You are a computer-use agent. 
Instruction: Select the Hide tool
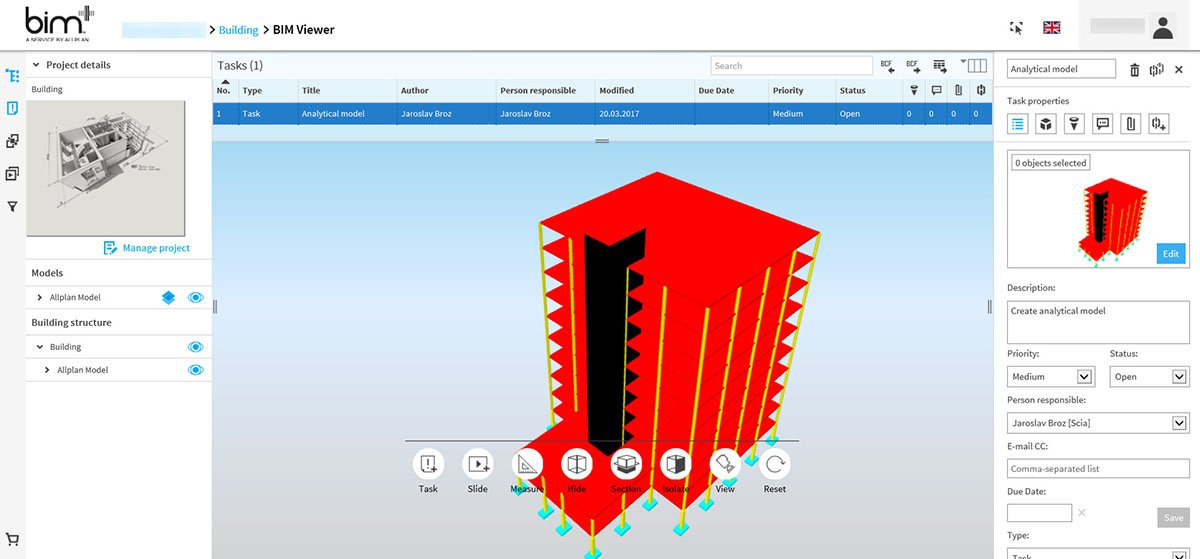point(577,464)
